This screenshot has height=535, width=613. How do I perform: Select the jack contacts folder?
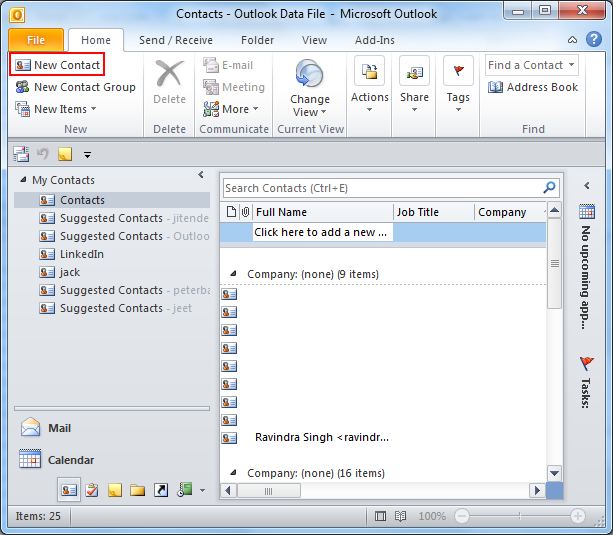pos(60,272)
